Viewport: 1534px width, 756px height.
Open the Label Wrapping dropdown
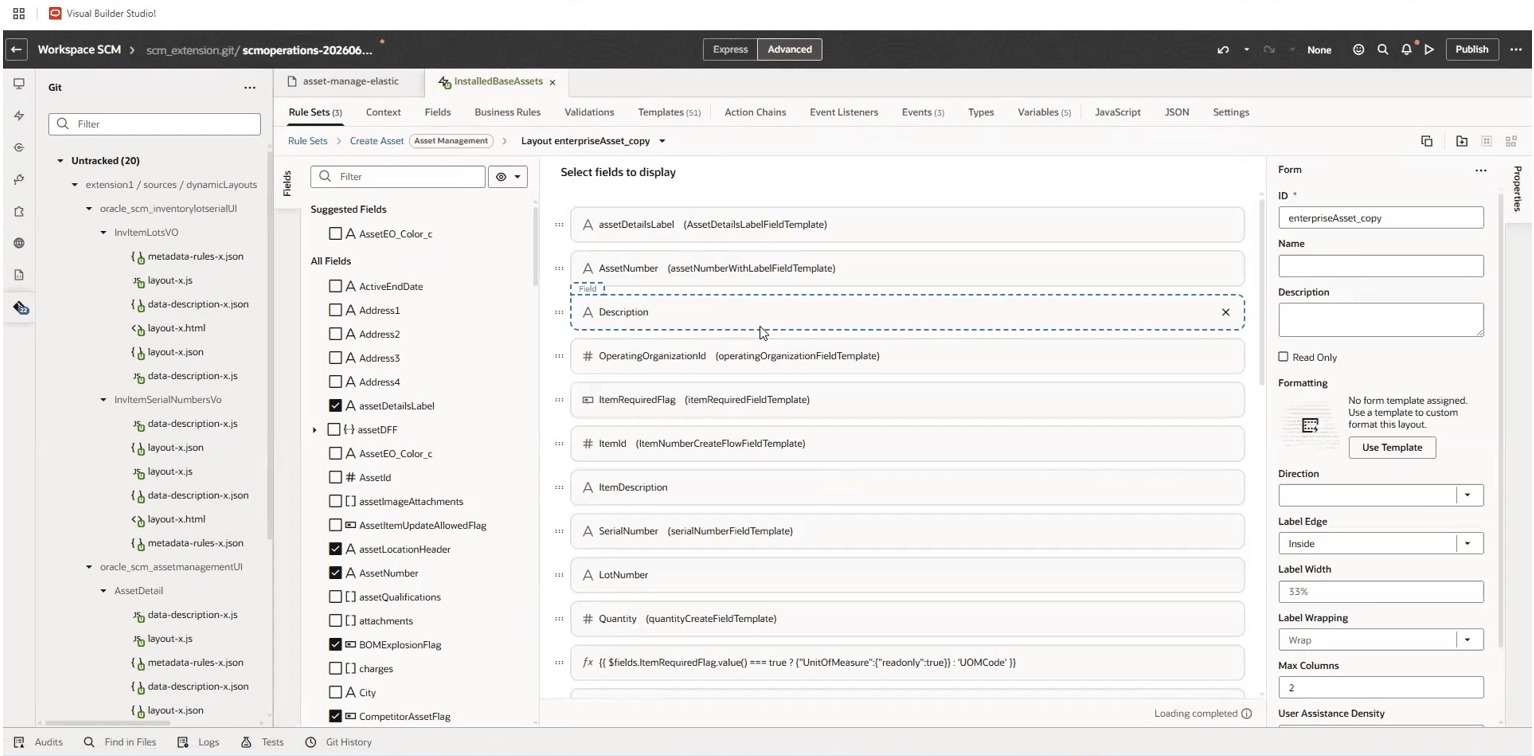(1469, 640)
